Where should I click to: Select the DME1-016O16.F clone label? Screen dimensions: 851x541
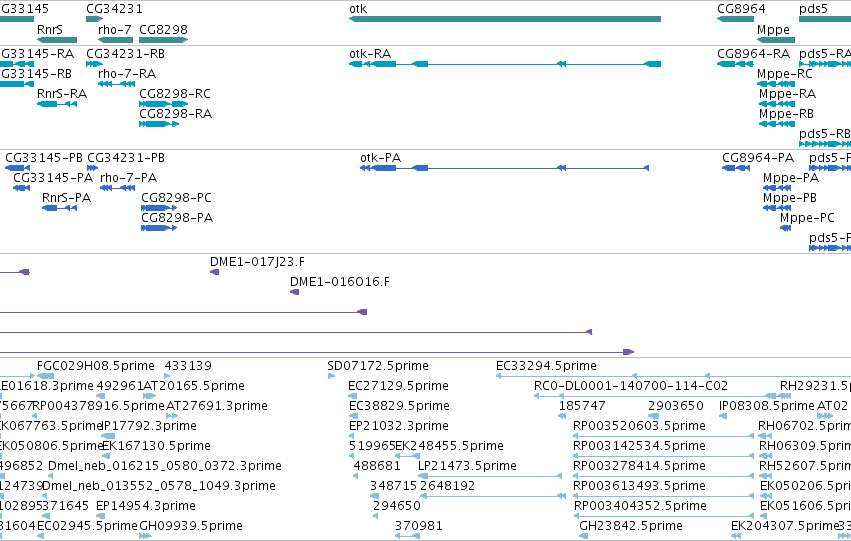(340, 282)
